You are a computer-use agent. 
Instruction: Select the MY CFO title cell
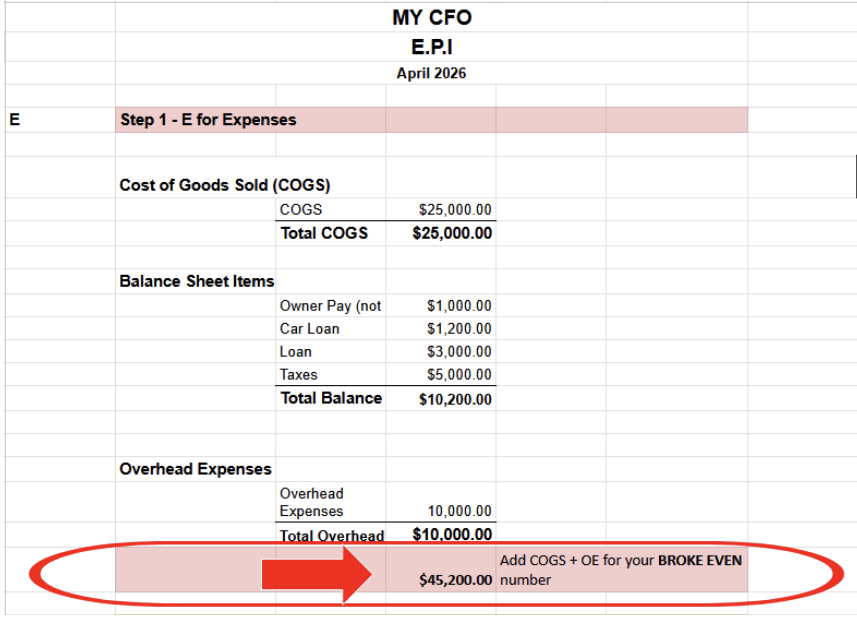(431, 18)
